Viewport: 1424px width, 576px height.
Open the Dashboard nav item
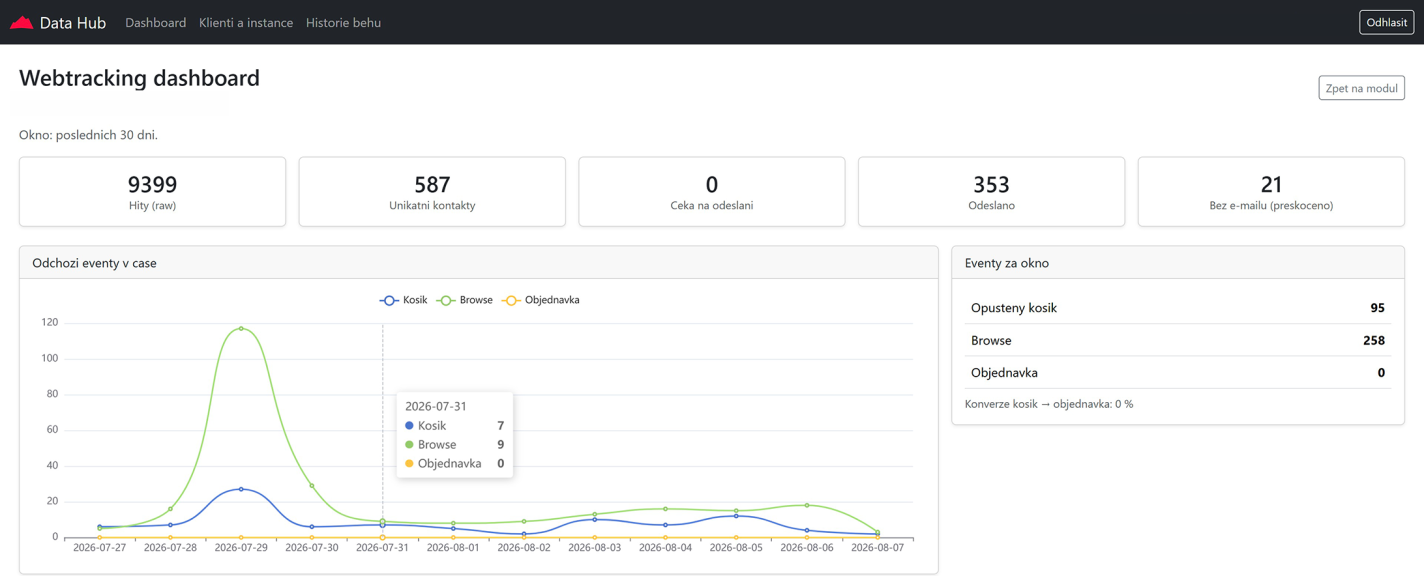click(x=155, y=22)
